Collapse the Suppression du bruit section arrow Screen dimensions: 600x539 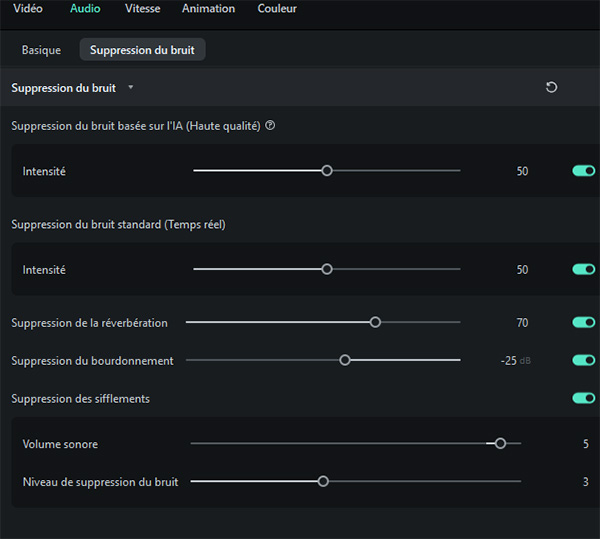tap(130, 88)
